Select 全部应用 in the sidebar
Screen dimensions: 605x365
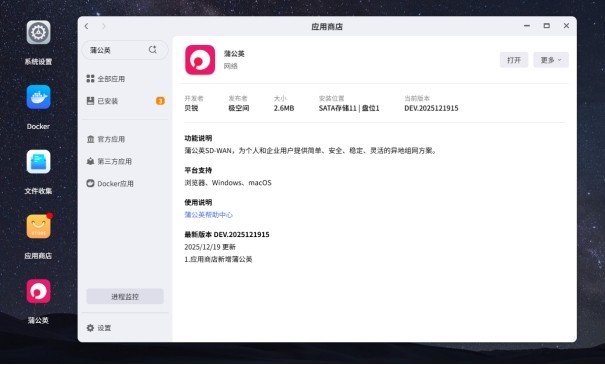125,79
